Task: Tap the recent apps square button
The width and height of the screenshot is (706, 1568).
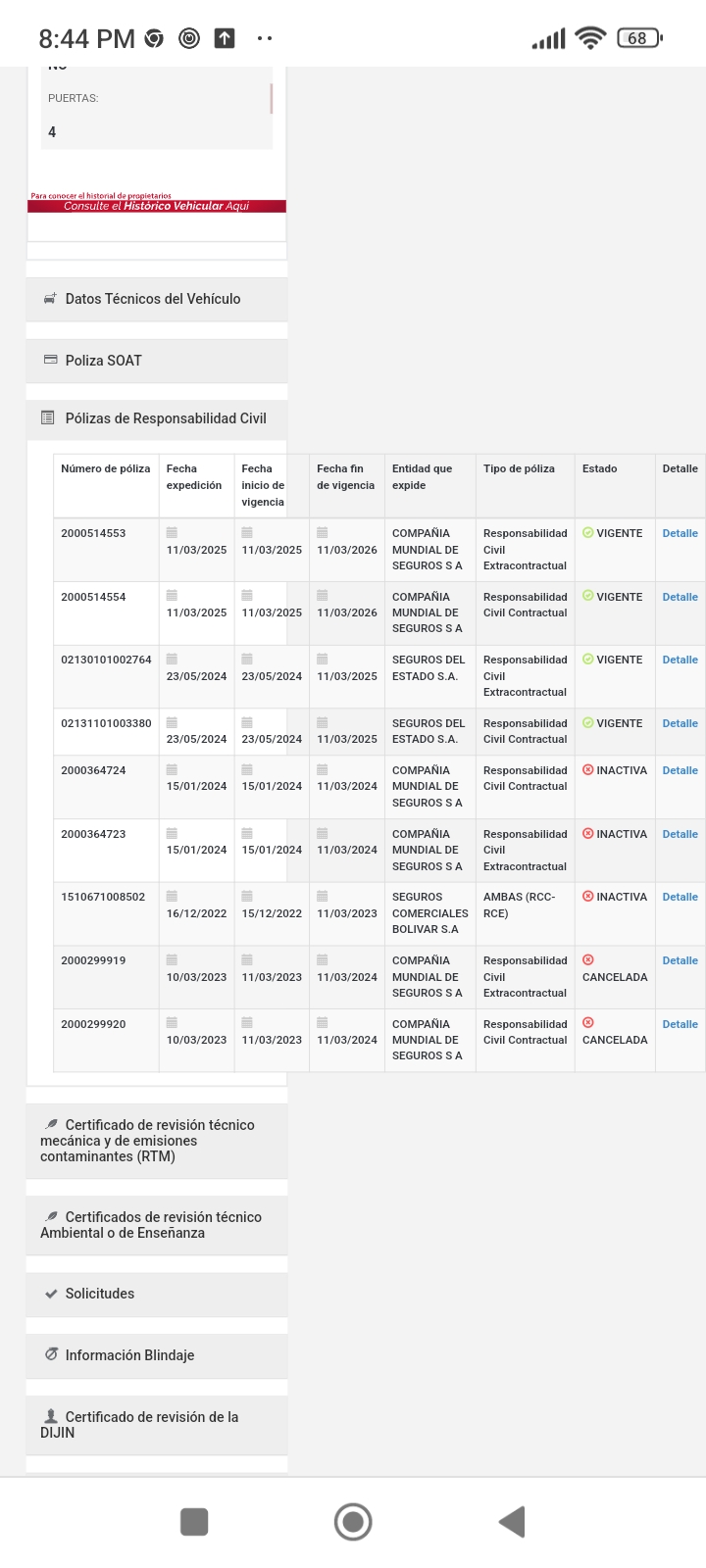Action: click(x=194, y=1522)
